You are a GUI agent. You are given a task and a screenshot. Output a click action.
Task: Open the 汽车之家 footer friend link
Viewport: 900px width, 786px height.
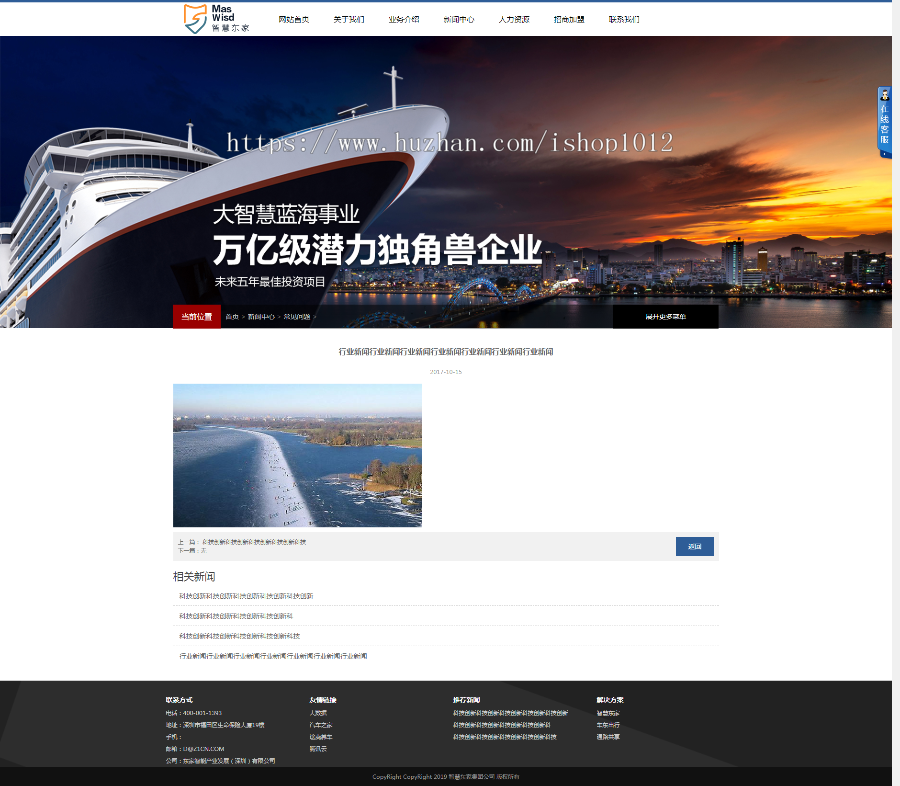(321, 725)
